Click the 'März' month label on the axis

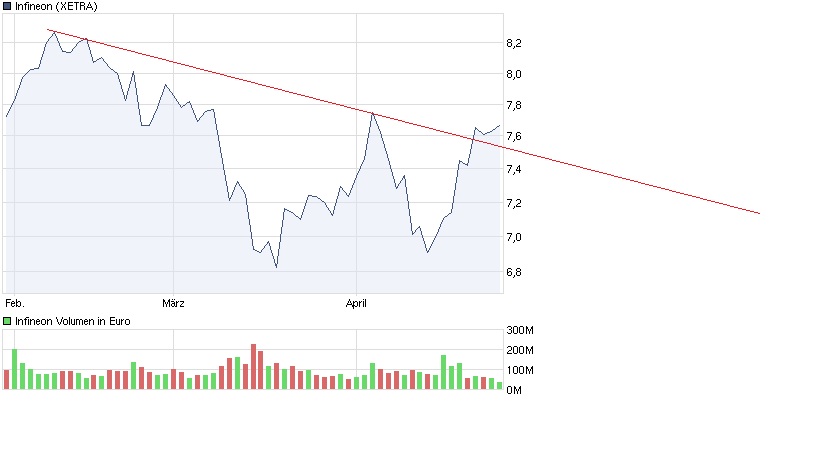coord(174,301)
